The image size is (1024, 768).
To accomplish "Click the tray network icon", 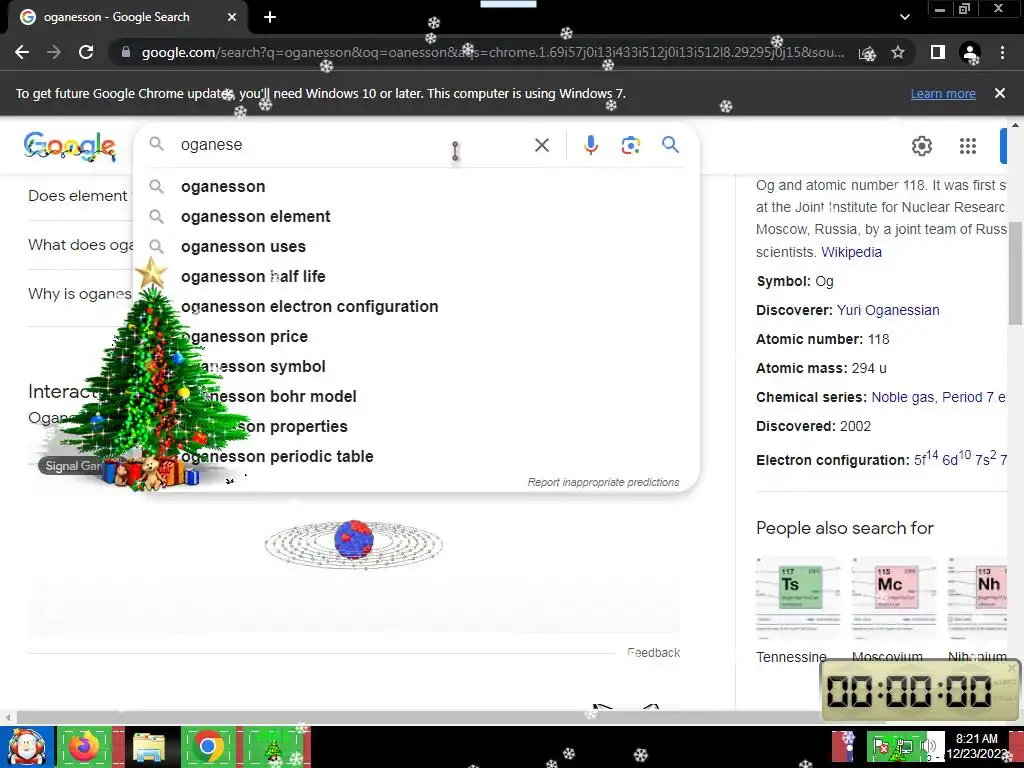I will tap(904, 746).
